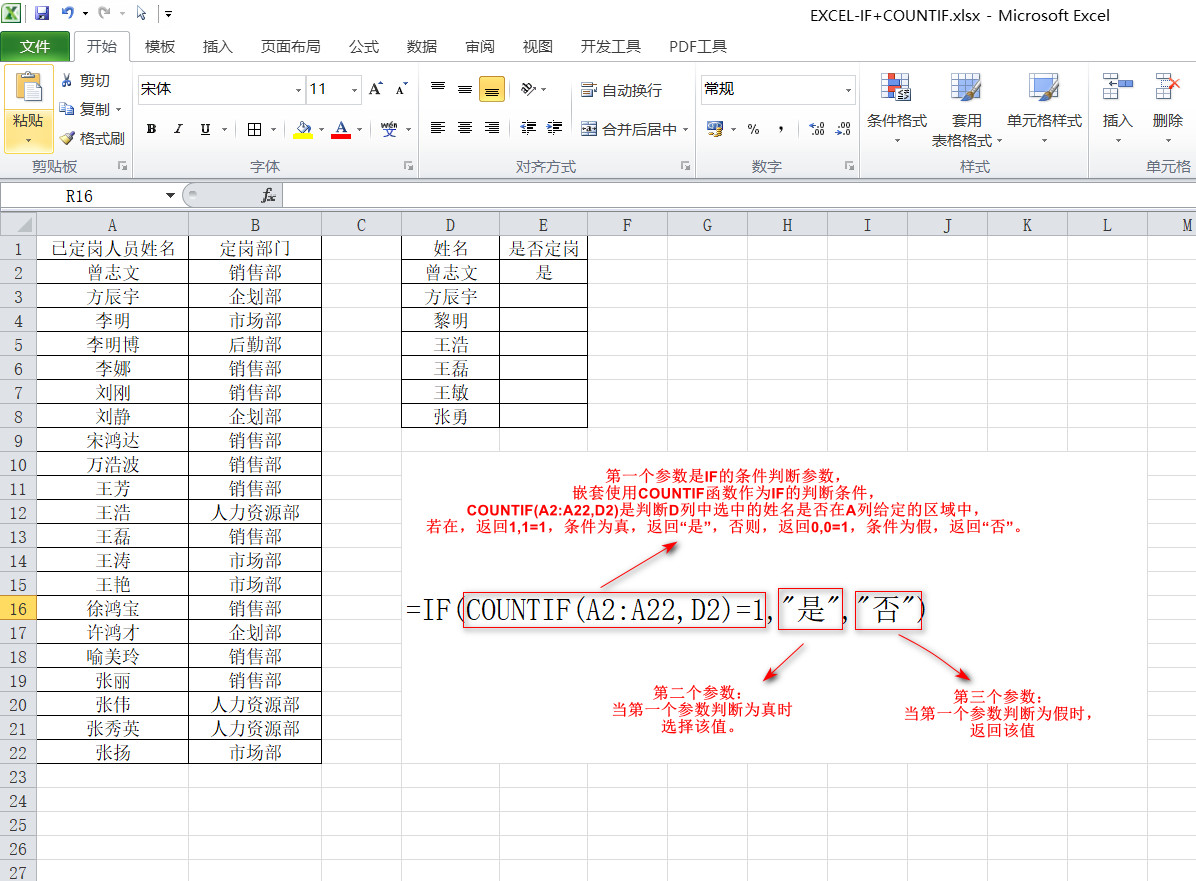Viewport: 1196px width, 881px height.
Task: Toggle Italic formatting
Action: click(x=178, y=129)
